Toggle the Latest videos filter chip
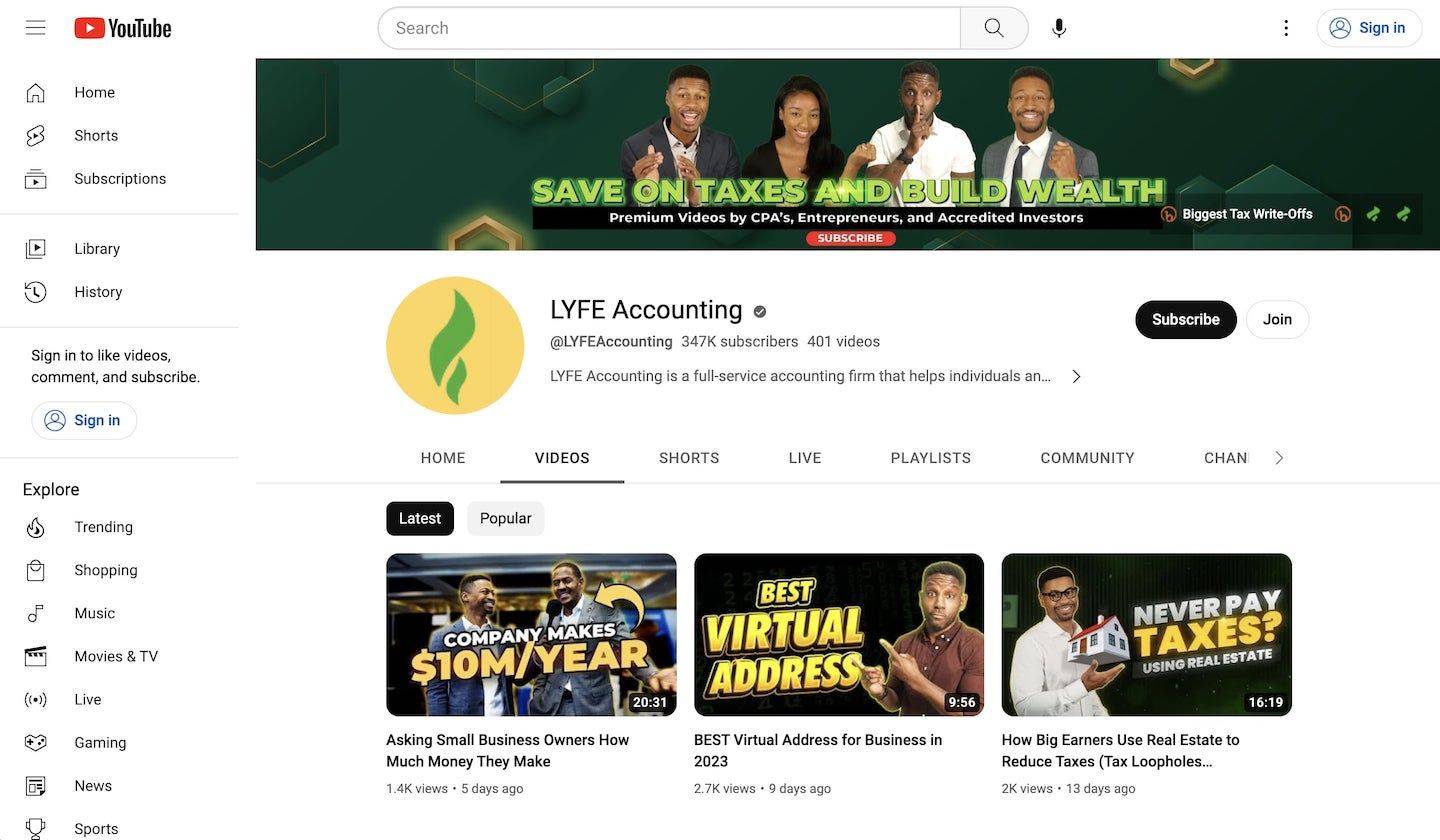Viewport: 1440px width, 840px height. click(x=419, y=518)
